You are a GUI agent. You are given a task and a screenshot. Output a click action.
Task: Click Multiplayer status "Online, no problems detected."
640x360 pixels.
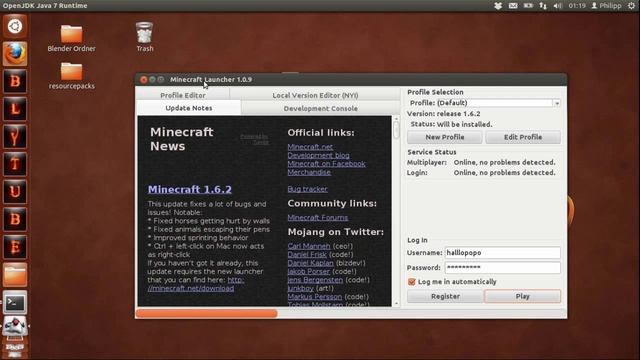pyautogui.click(x=504, y=162)
